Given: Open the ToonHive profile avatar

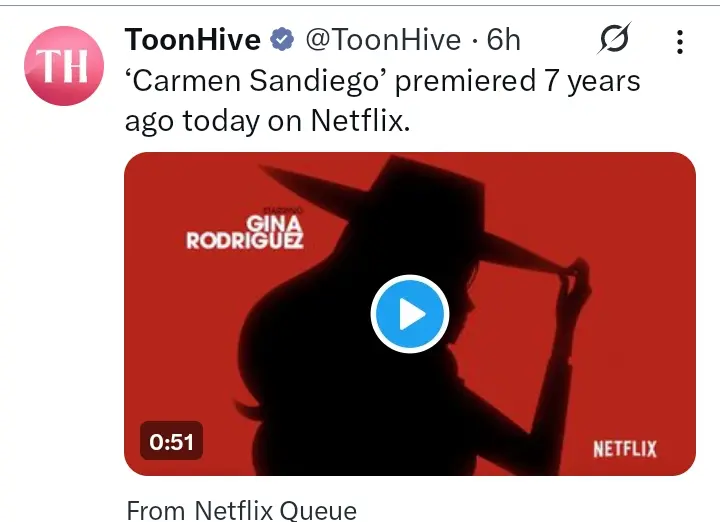Looking at the screenshot, I should 64,66.
